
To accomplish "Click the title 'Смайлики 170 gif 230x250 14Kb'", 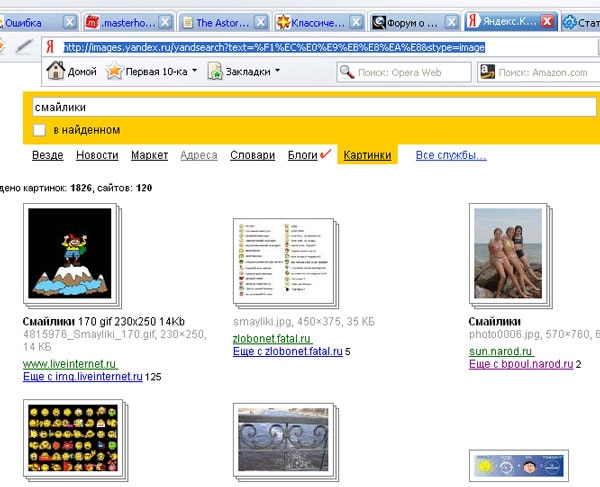I will [104, 322].
